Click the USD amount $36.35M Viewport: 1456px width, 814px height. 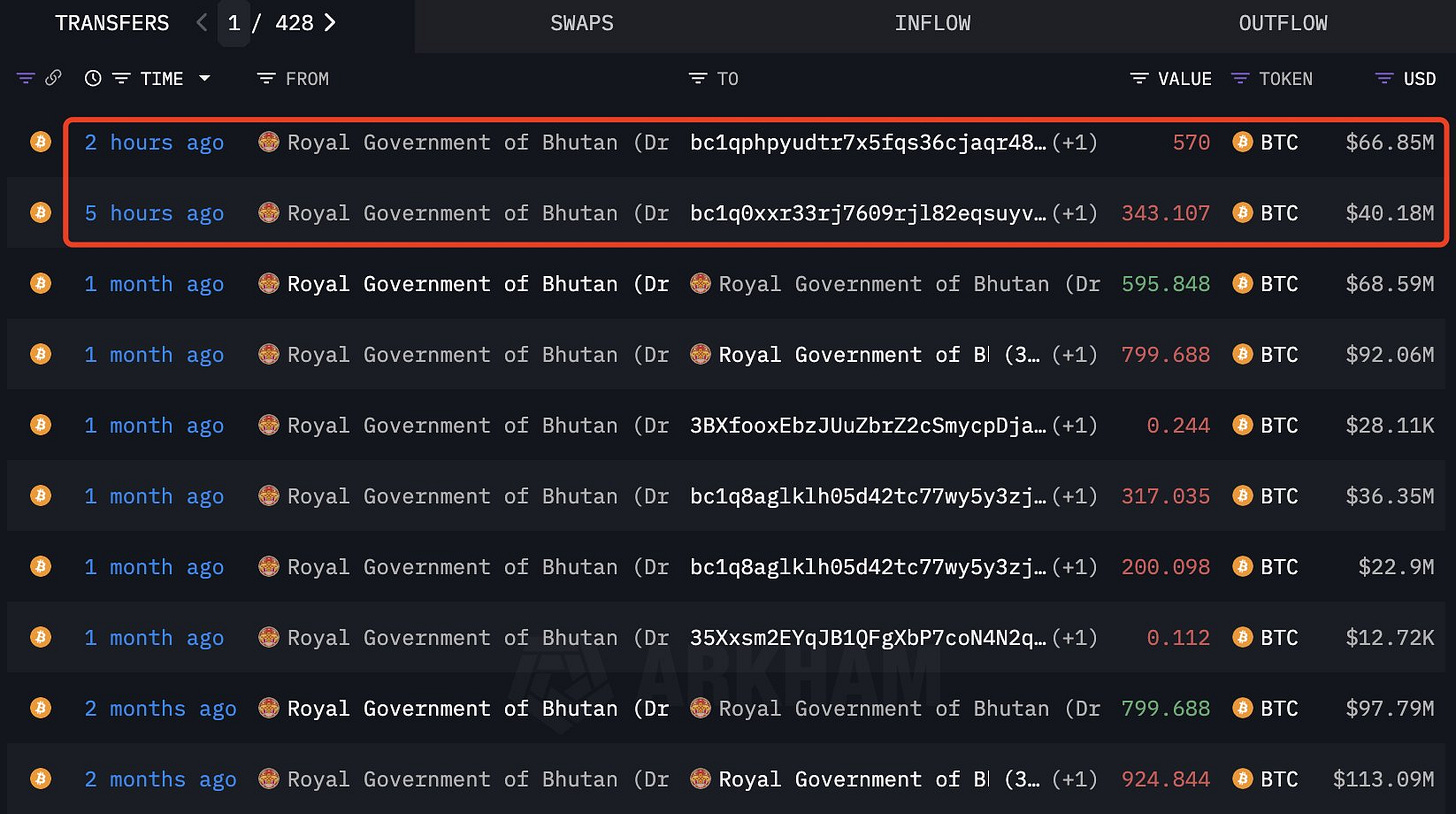(x=1390, y=495)
